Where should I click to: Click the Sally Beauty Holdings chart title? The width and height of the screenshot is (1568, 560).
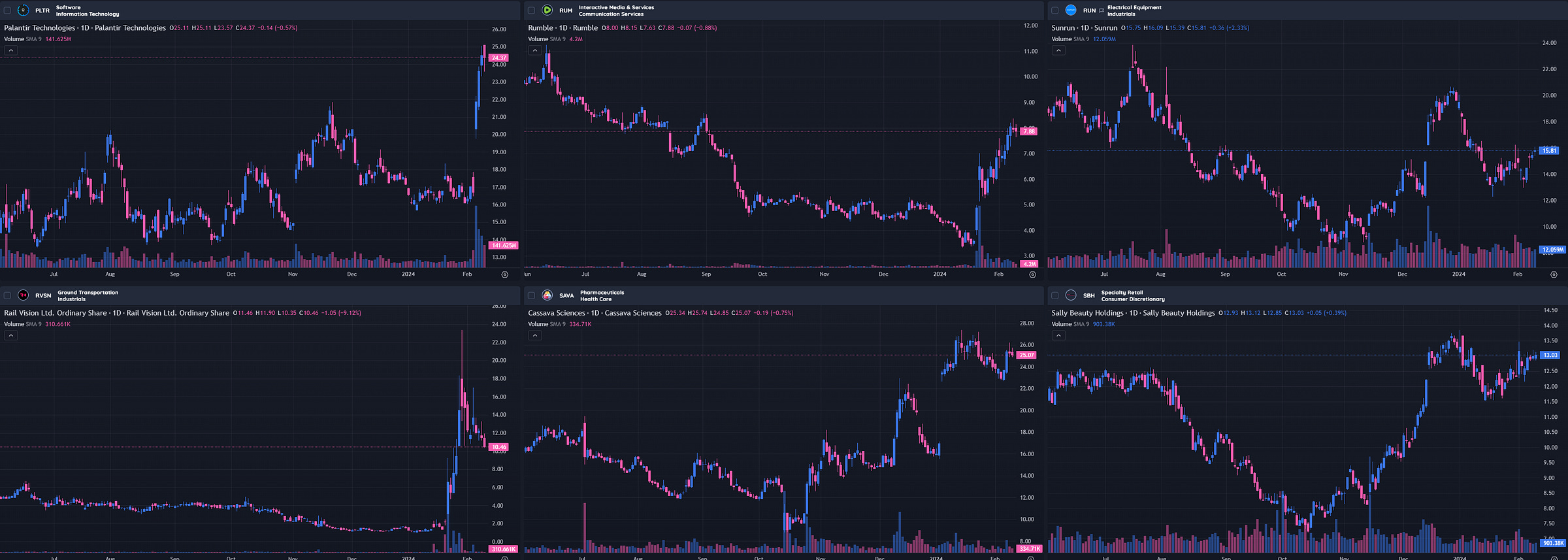[1133, 313]
